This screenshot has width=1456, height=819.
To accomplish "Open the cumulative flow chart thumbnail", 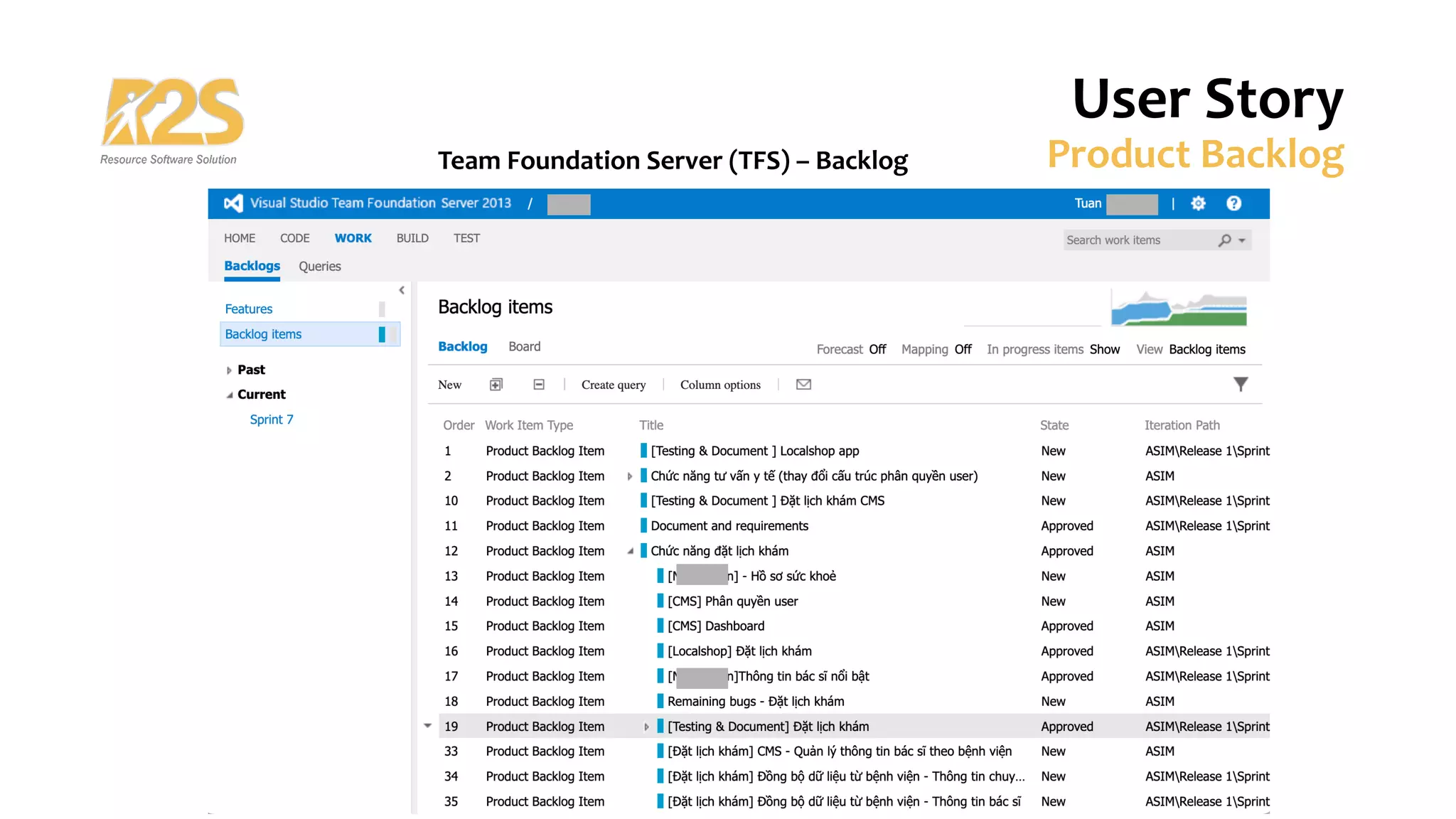I will point(1179,308).
